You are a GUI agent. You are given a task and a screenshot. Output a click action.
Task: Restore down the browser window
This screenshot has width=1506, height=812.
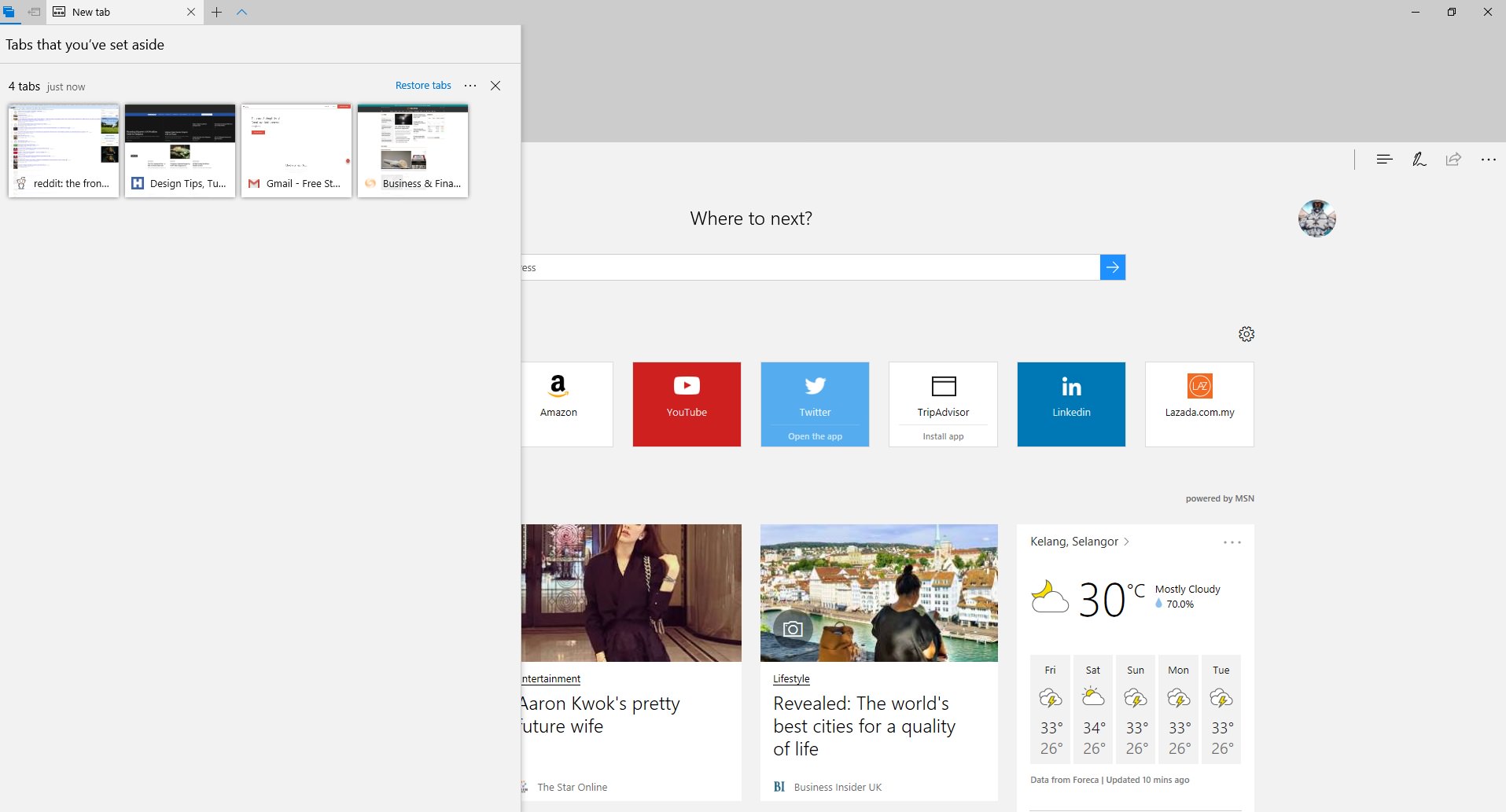[x=1452, y=12]
